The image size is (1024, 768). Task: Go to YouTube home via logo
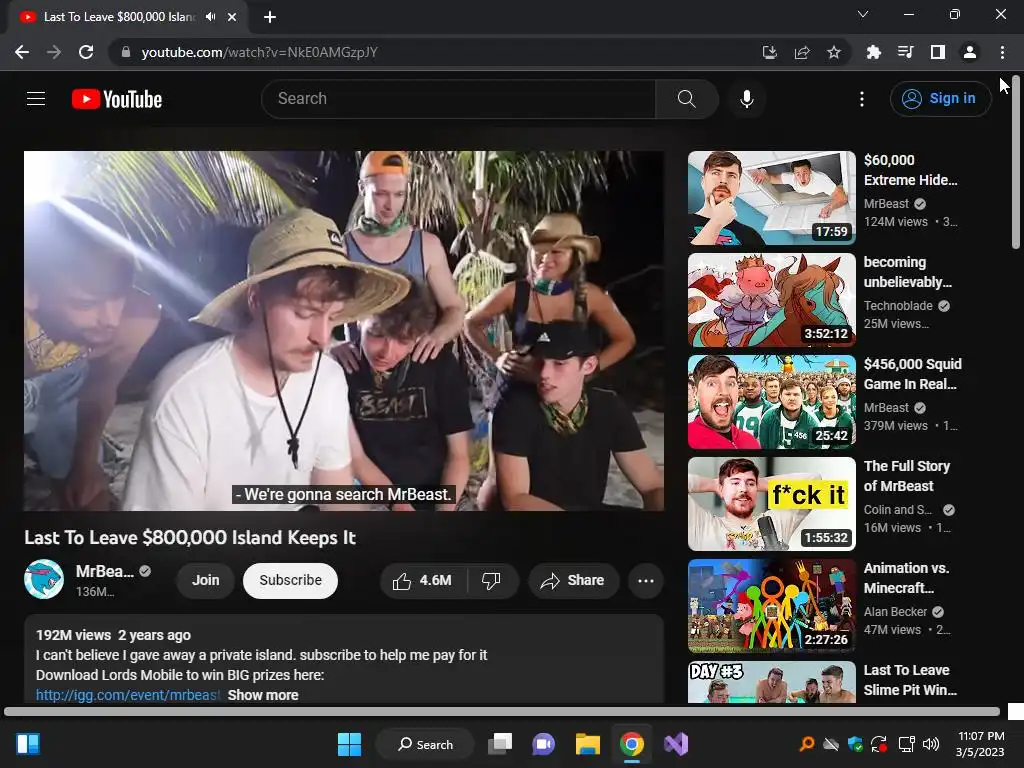117,99
